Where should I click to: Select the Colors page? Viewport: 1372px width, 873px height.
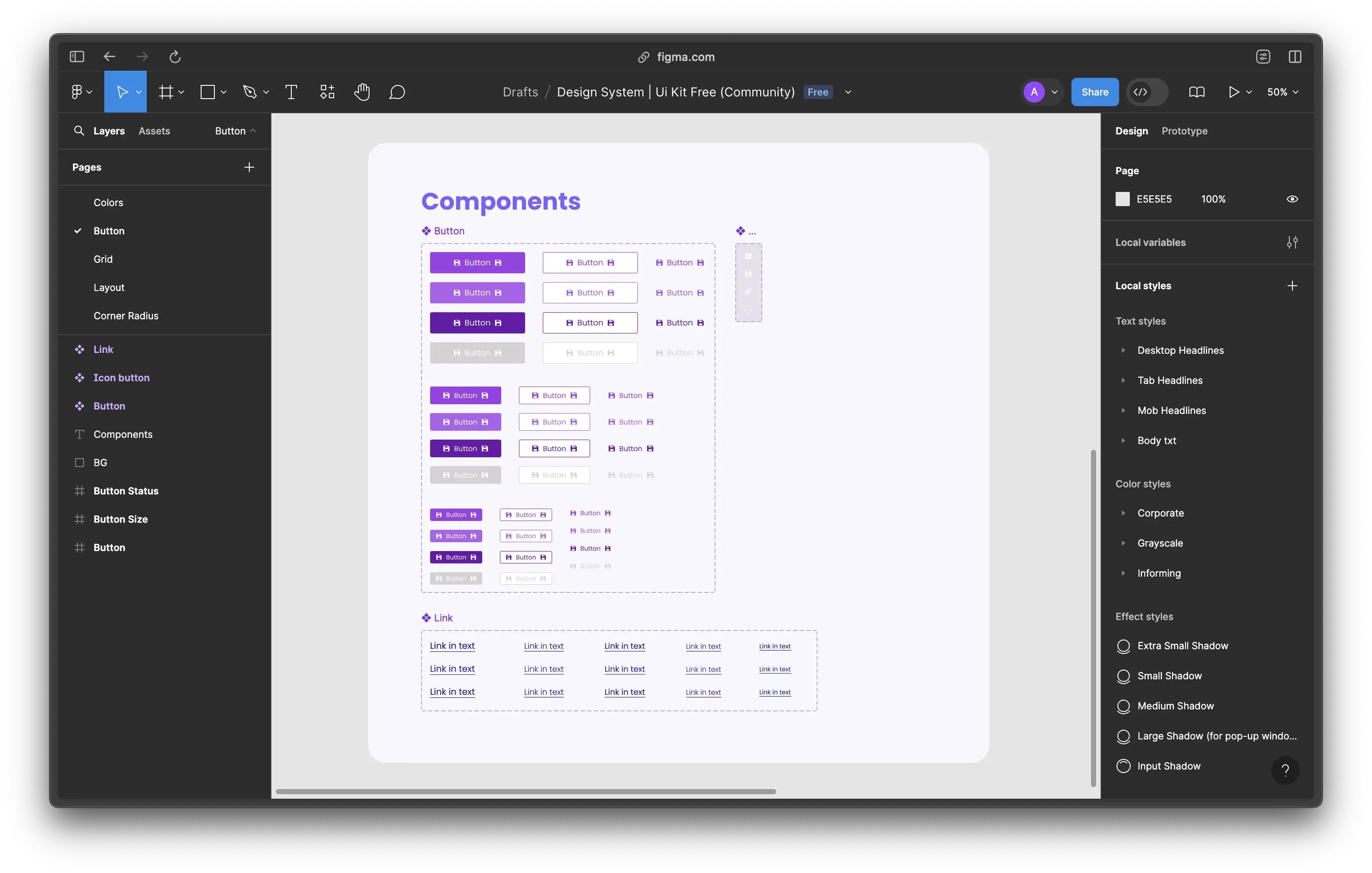tap(108, 203)
